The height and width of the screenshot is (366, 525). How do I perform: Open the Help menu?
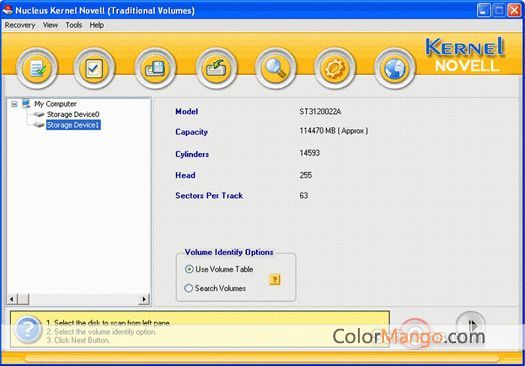click(96, 25)
